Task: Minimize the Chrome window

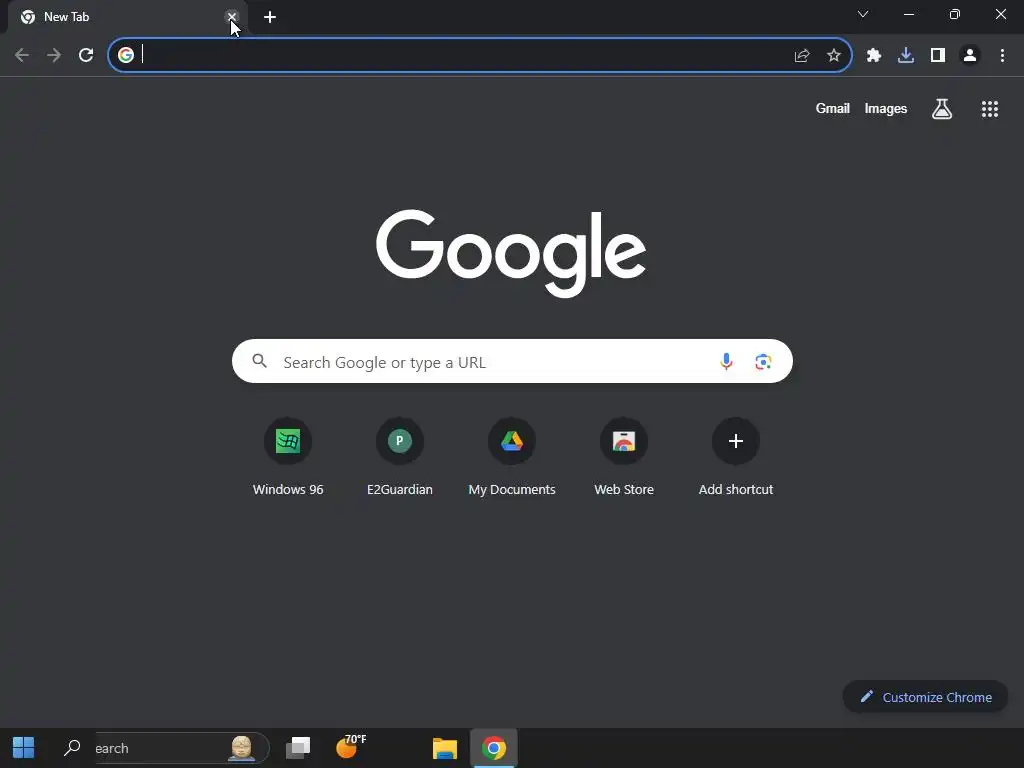Action: tap(909, 14)
